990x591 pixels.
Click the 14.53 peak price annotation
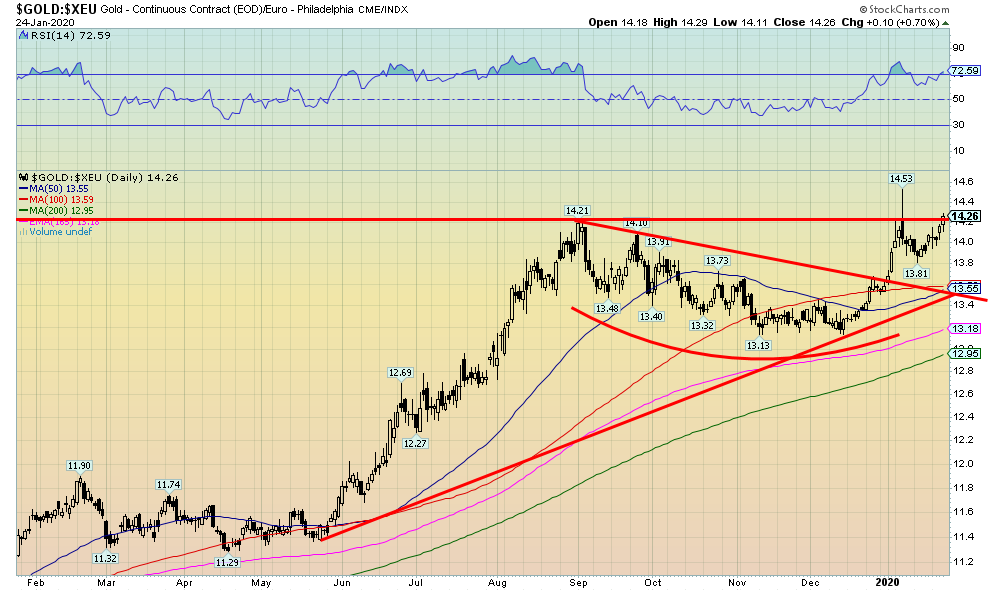901,179
